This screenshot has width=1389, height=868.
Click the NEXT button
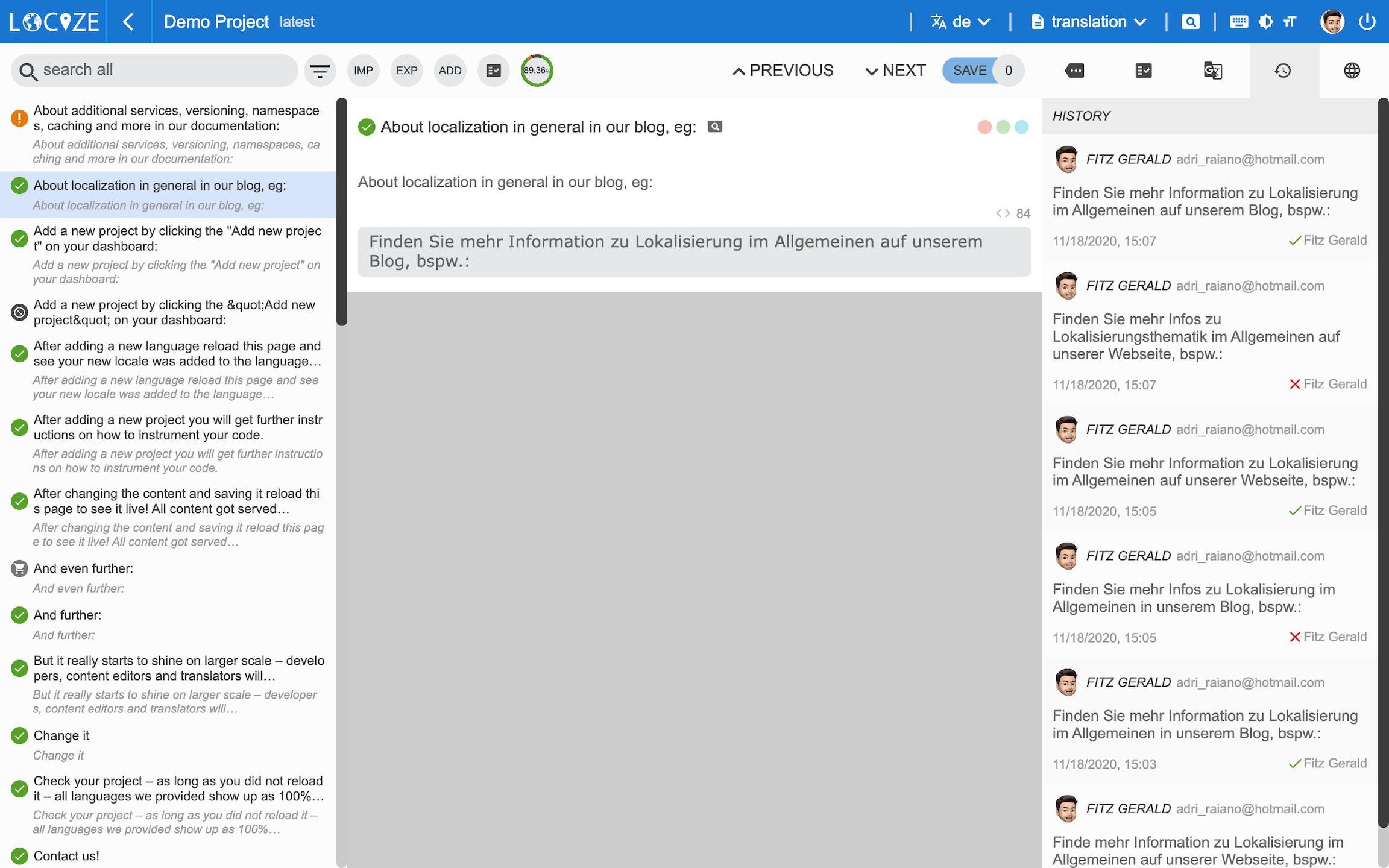coord(895,71)
